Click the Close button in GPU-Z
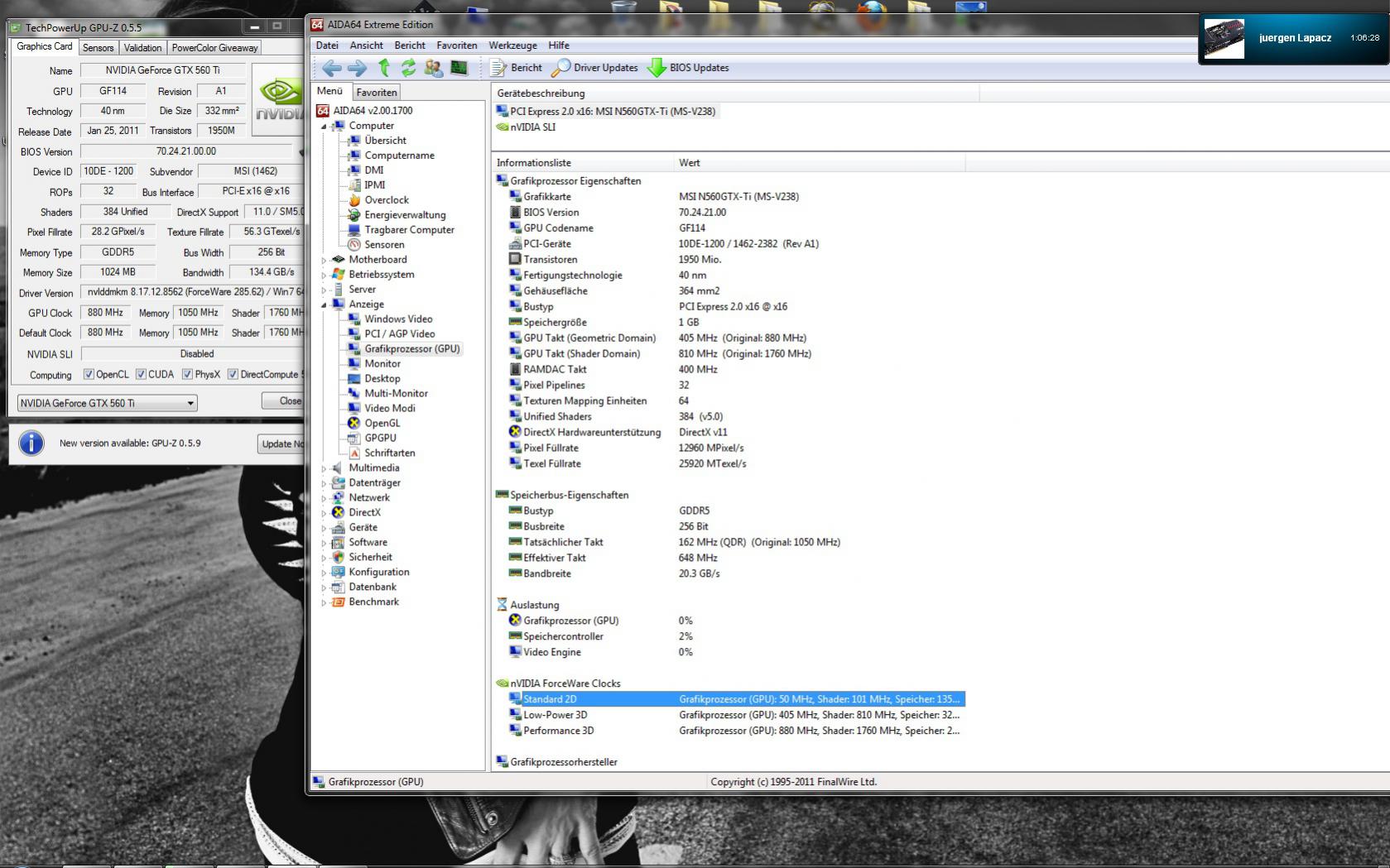1390x868 pixels. click(x=283, y=401)
